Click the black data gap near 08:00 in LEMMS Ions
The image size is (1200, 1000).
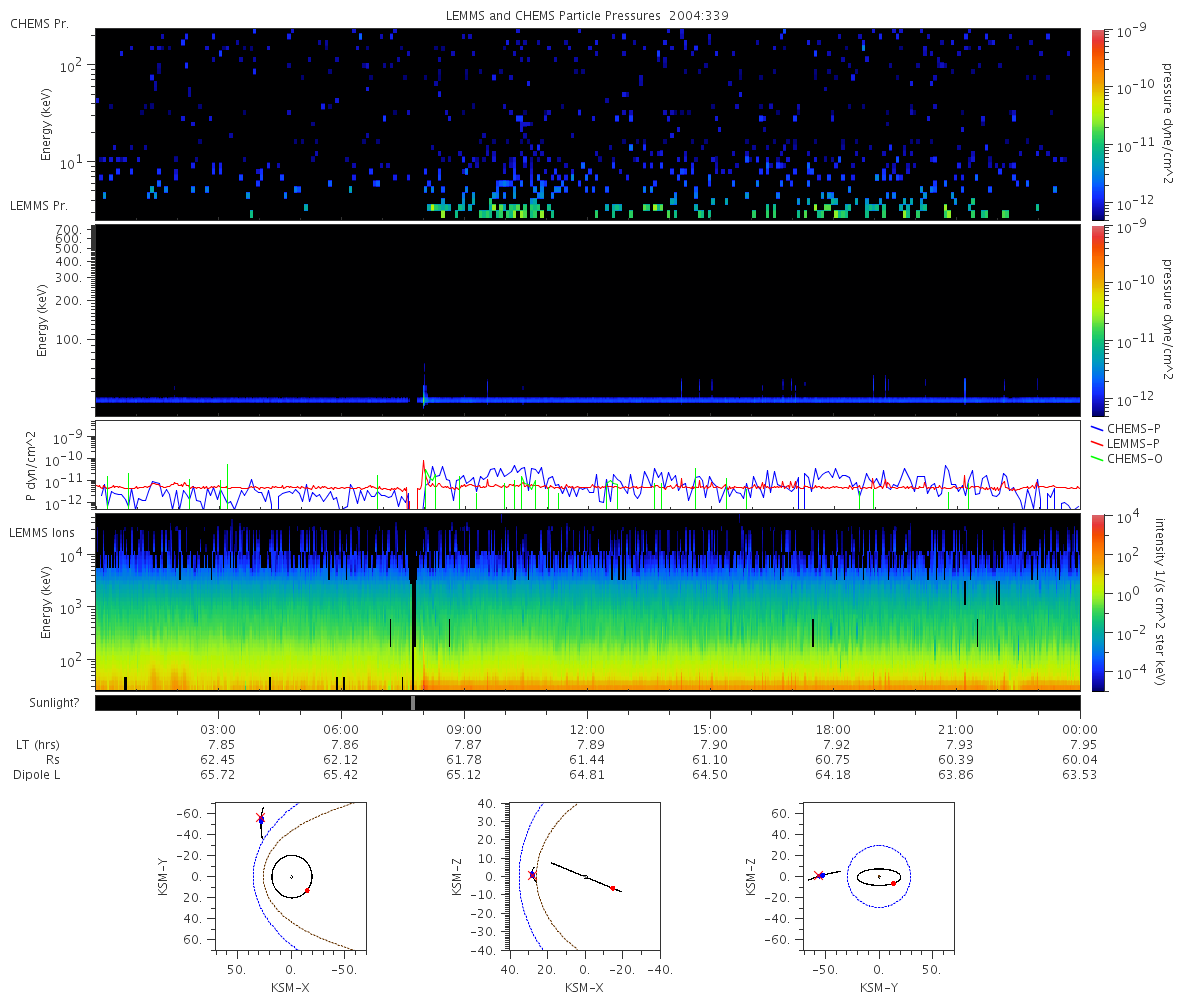(x=412, y=620)
